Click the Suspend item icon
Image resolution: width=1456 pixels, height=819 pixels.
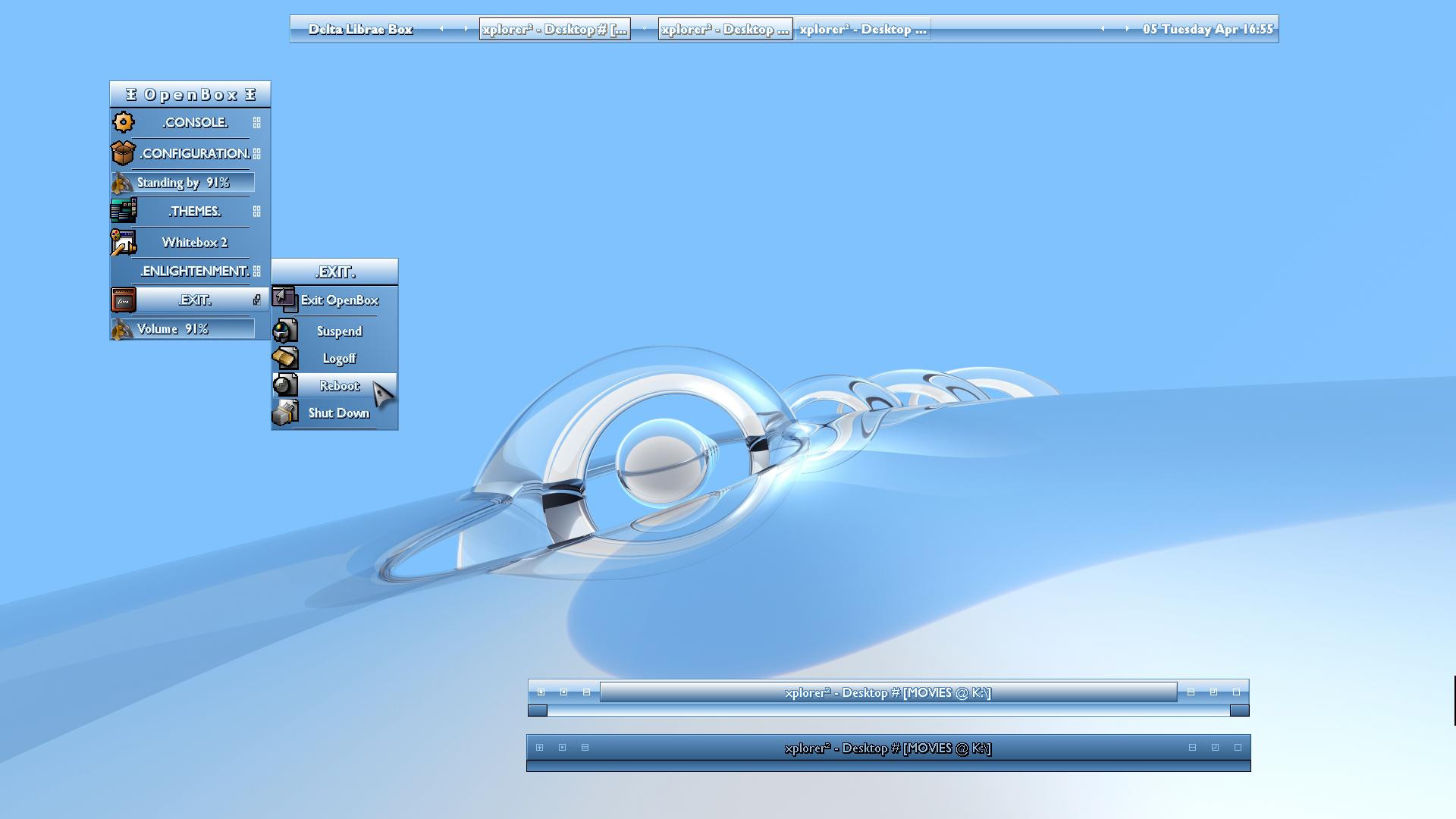285,331
